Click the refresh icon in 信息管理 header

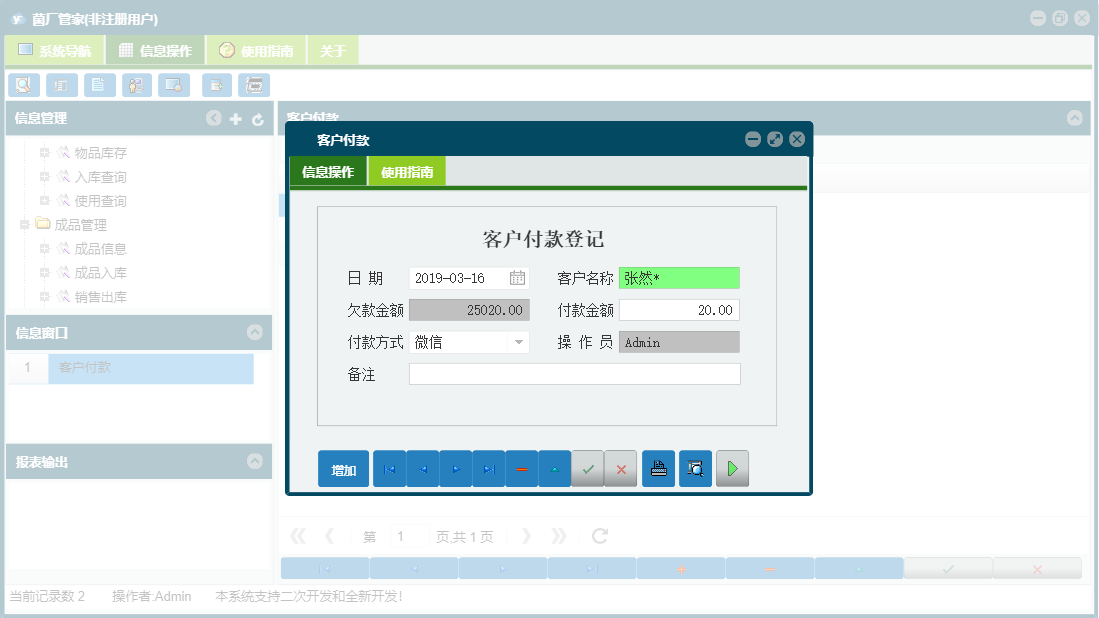pos(259,118)
